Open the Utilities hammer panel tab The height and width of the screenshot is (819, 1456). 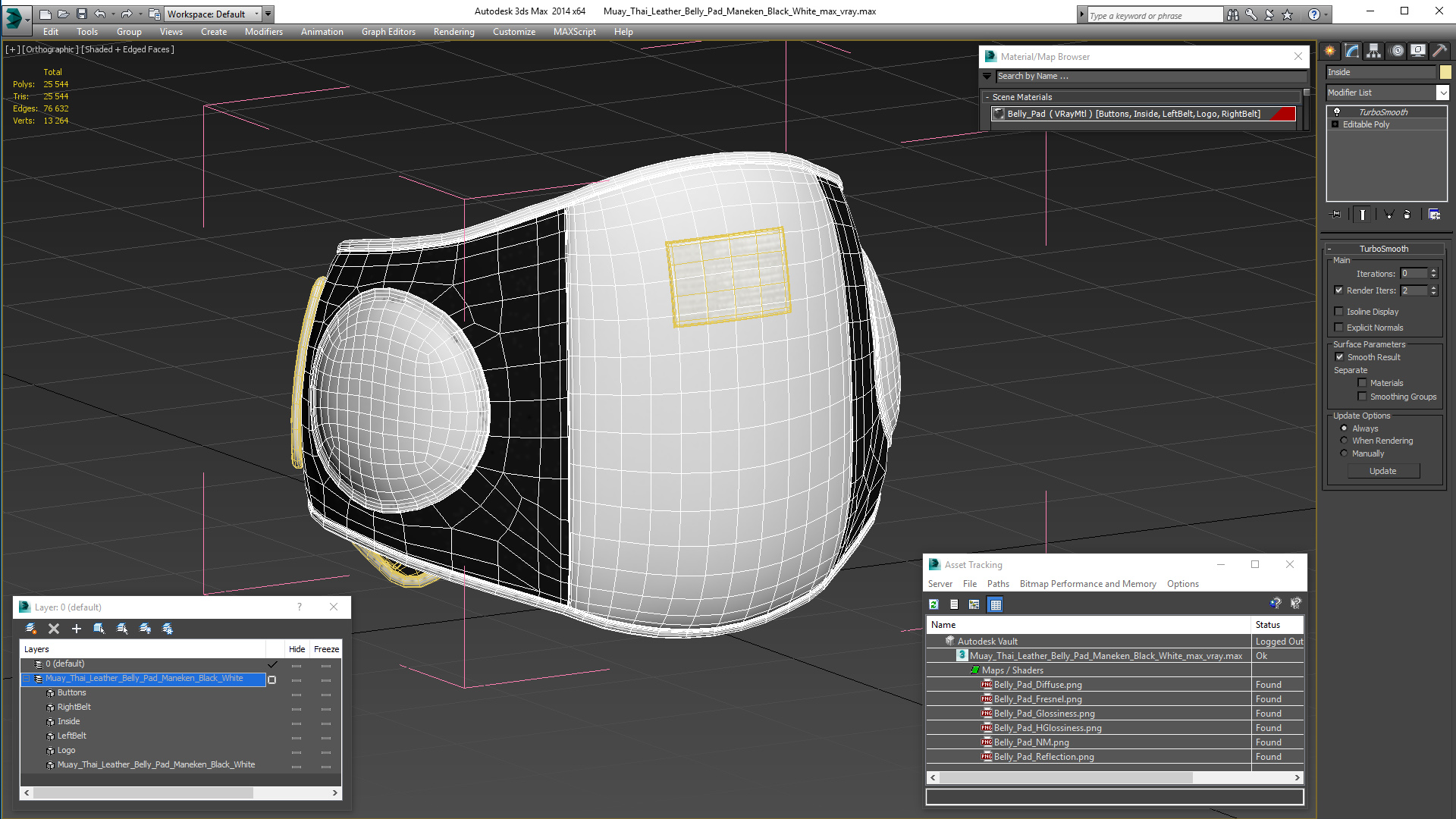coord(1439,51)
